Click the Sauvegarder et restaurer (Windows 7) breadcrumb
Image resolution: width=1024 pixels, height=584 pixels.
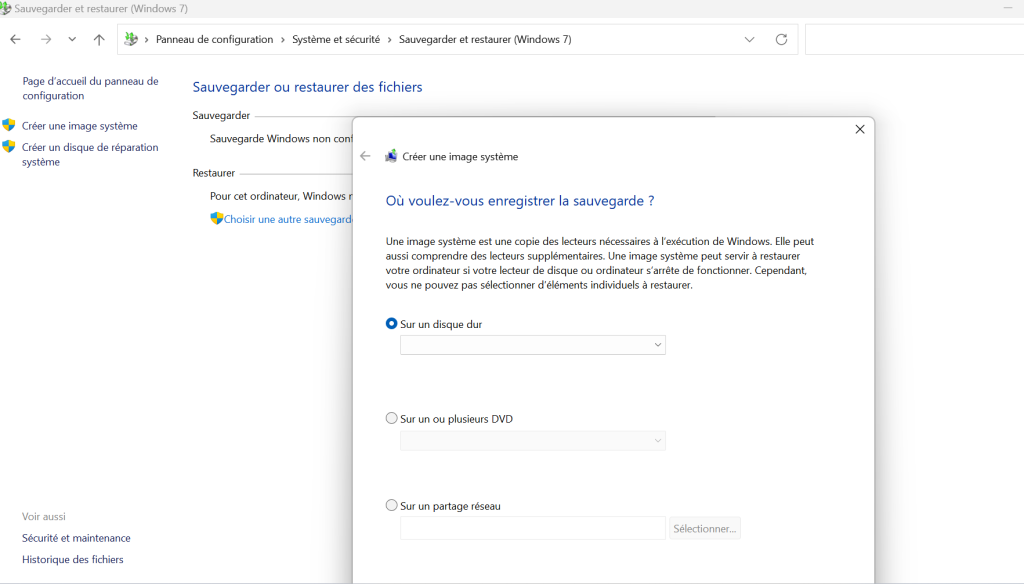[485, 39]
